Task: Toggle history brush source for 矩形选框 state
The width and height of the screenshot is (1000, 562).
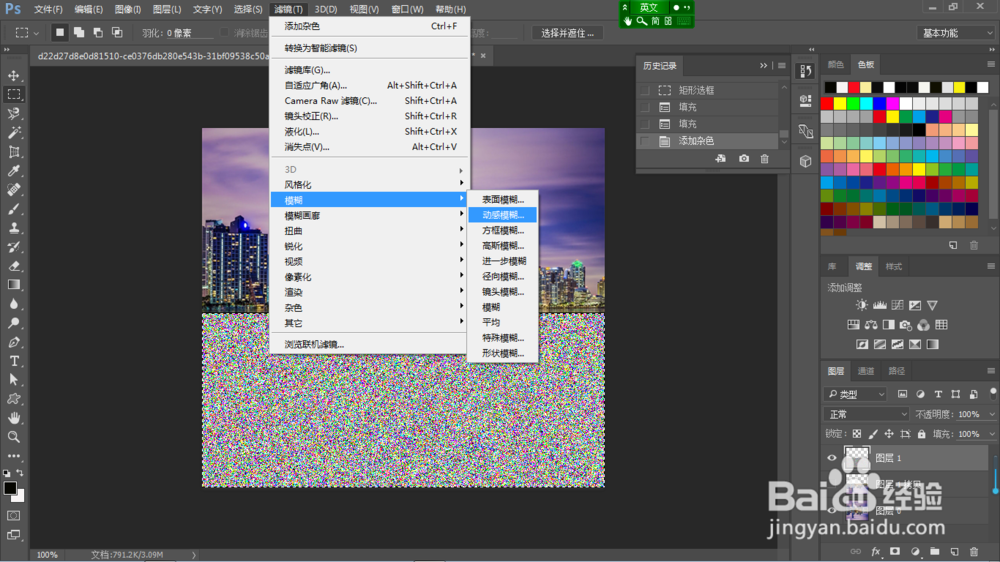Action: click(x=645, y=91)
